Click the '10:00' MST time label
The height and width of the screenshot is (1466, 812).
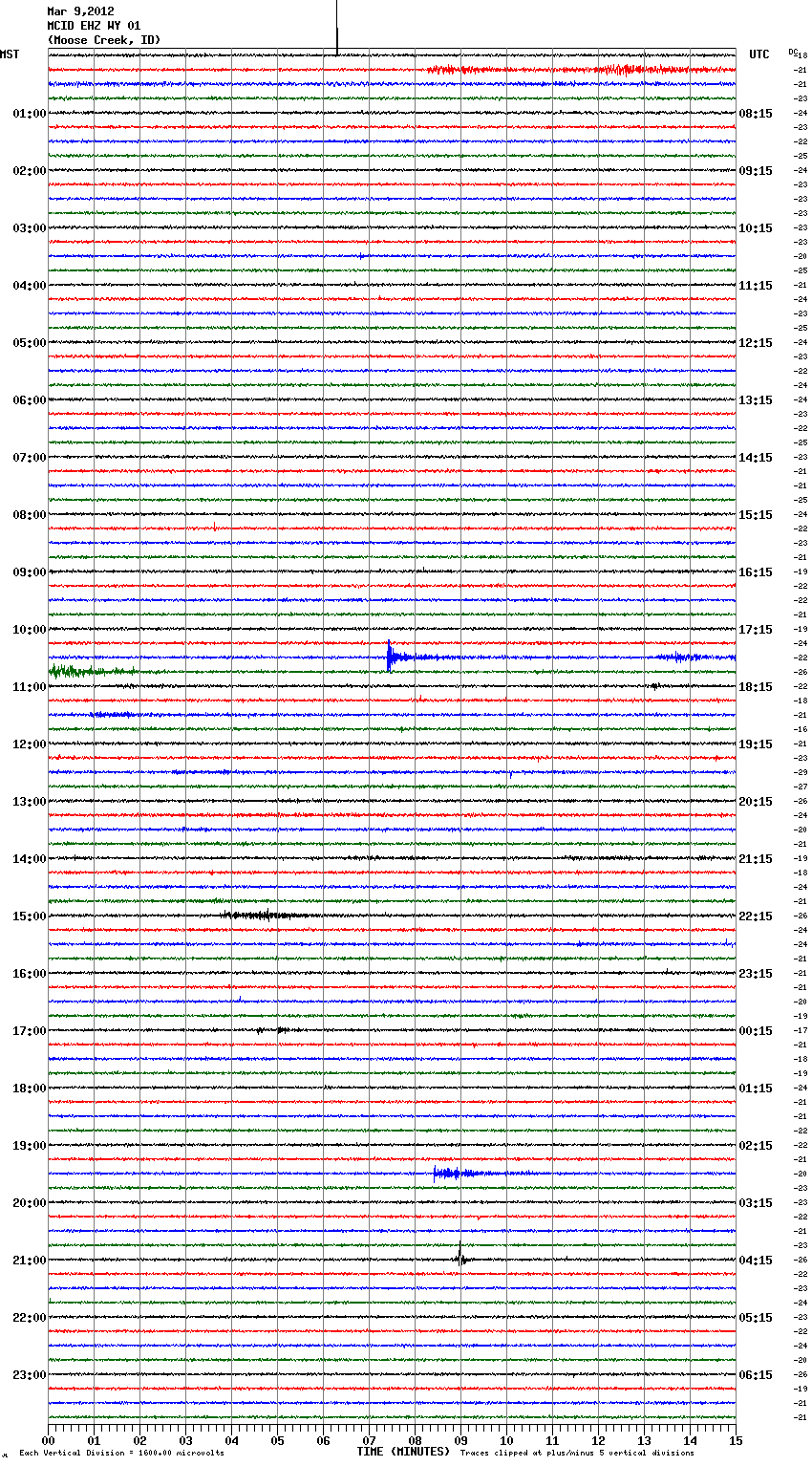(x=29, y=630)
